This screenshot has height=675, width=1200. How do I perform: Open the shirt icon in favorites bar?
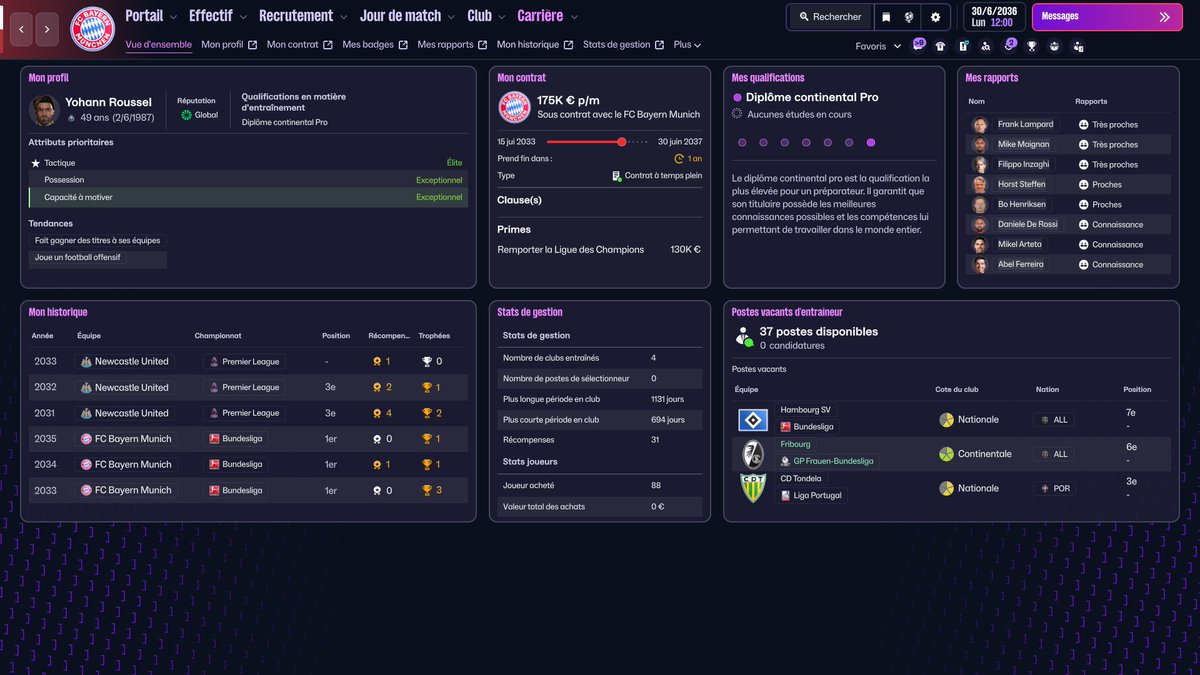click(940, 46)
